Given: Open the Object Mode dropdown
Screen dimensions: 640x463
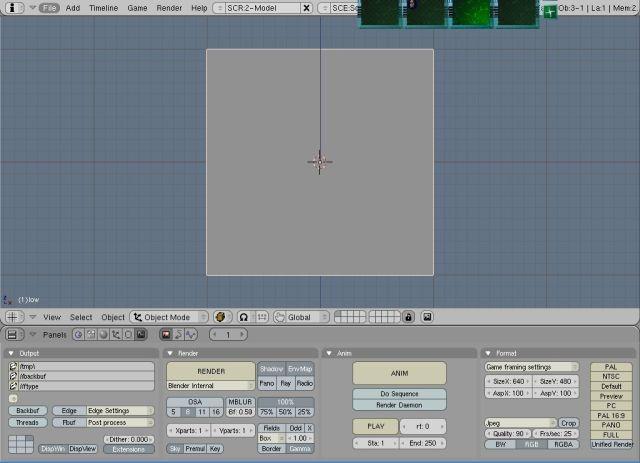Looking at the screenshot, I should pos(169,317).
